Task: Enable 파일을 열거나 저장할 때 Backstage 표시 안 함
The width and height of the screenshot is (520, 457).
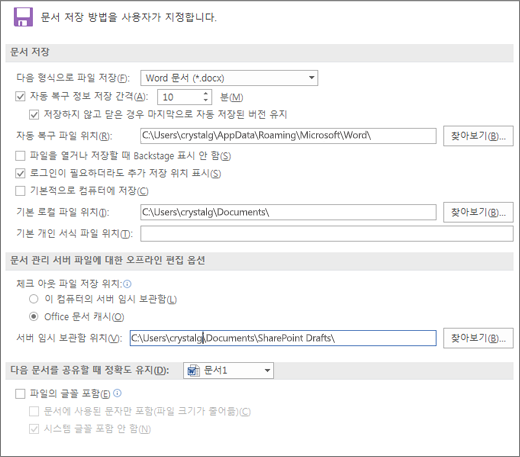Action: (20, 156)
